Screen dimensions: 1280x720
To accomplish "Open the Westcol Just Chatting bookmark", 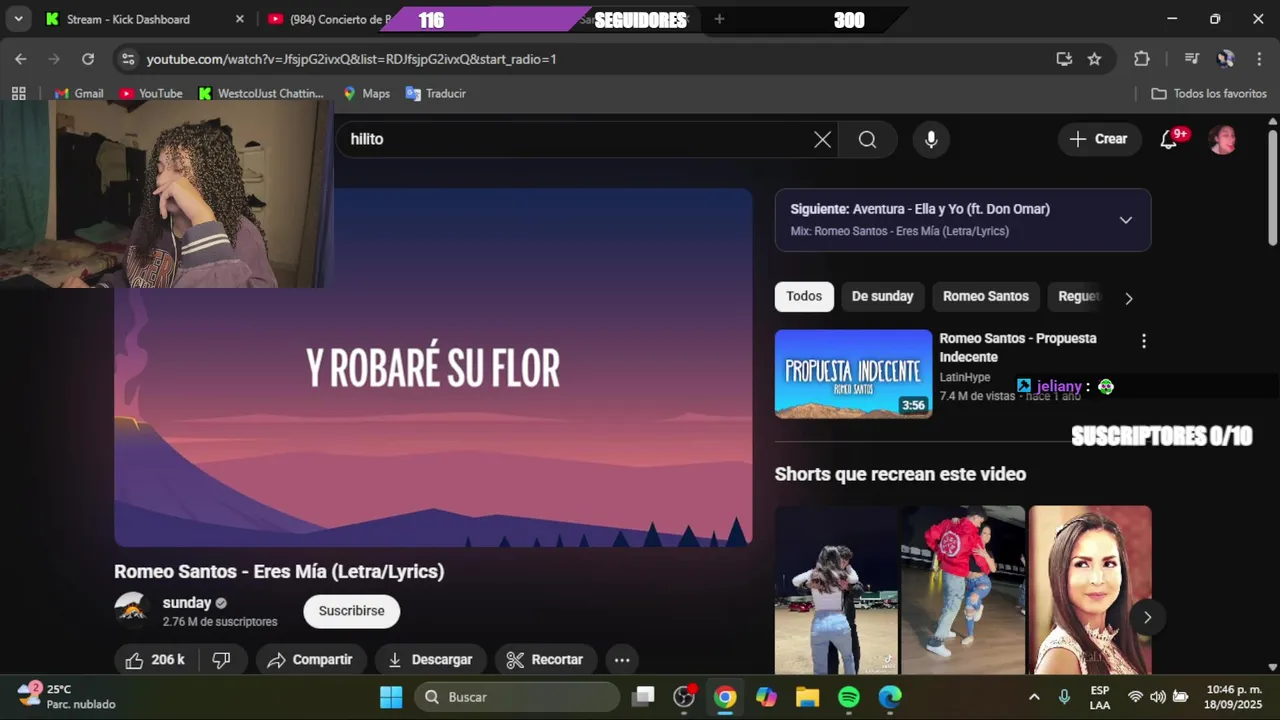I will (x=261, y=93).
